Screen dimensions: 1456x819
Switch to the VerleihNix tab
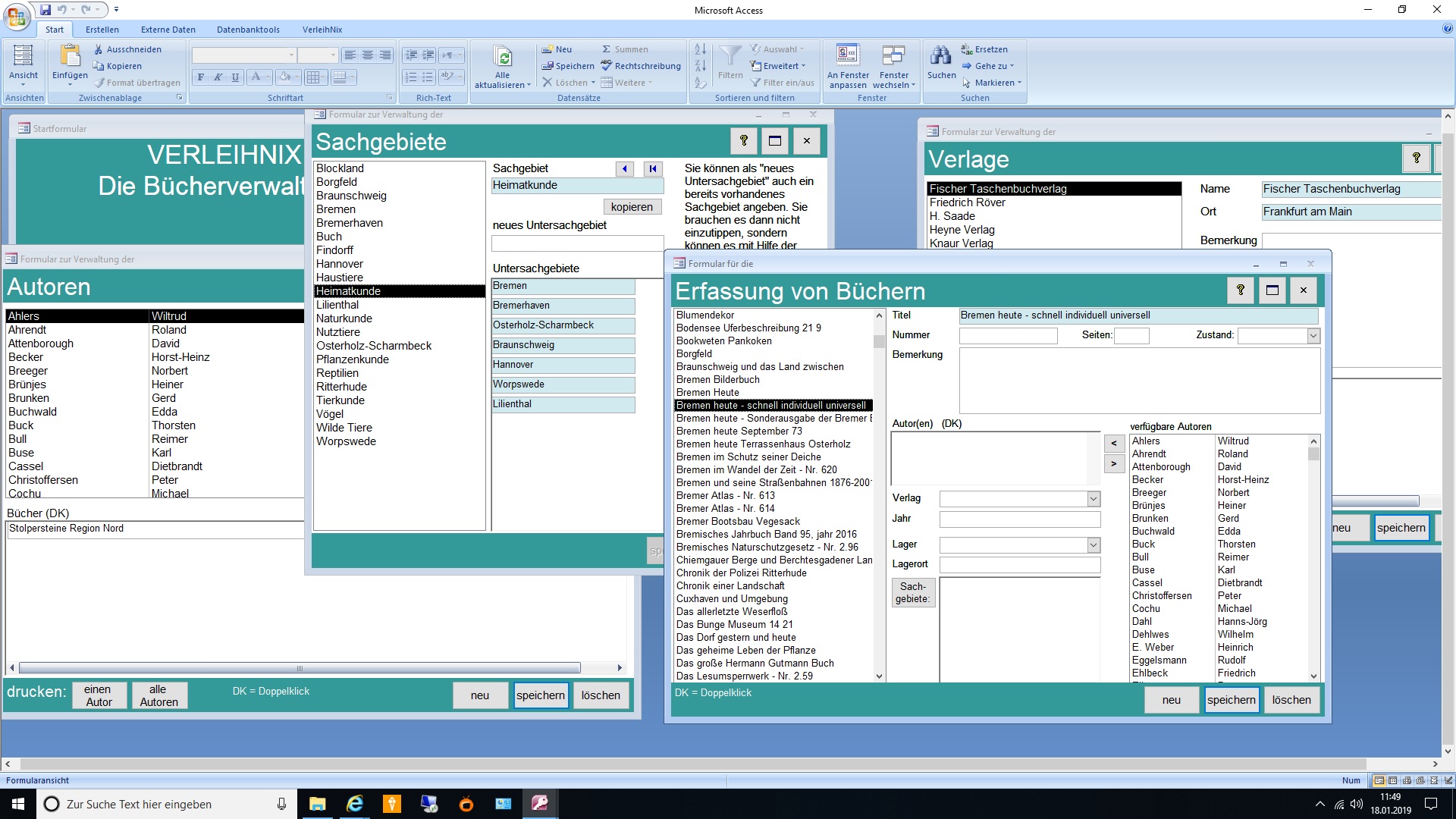tap(322, 30)
